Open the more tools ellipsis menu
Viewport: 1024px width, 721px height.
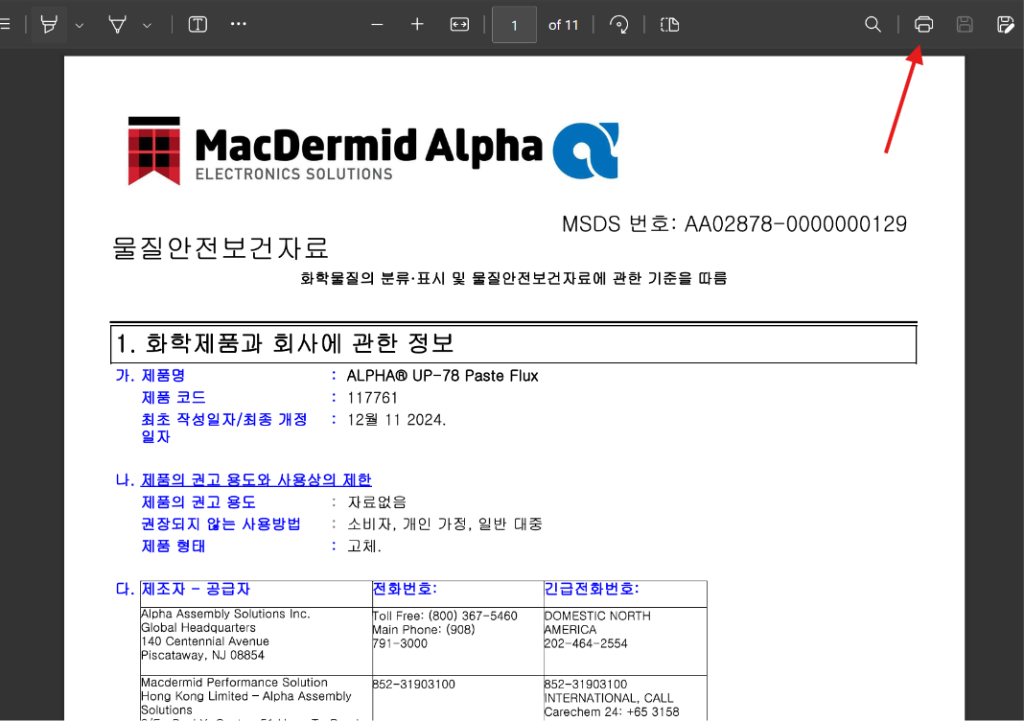point(238,24)
